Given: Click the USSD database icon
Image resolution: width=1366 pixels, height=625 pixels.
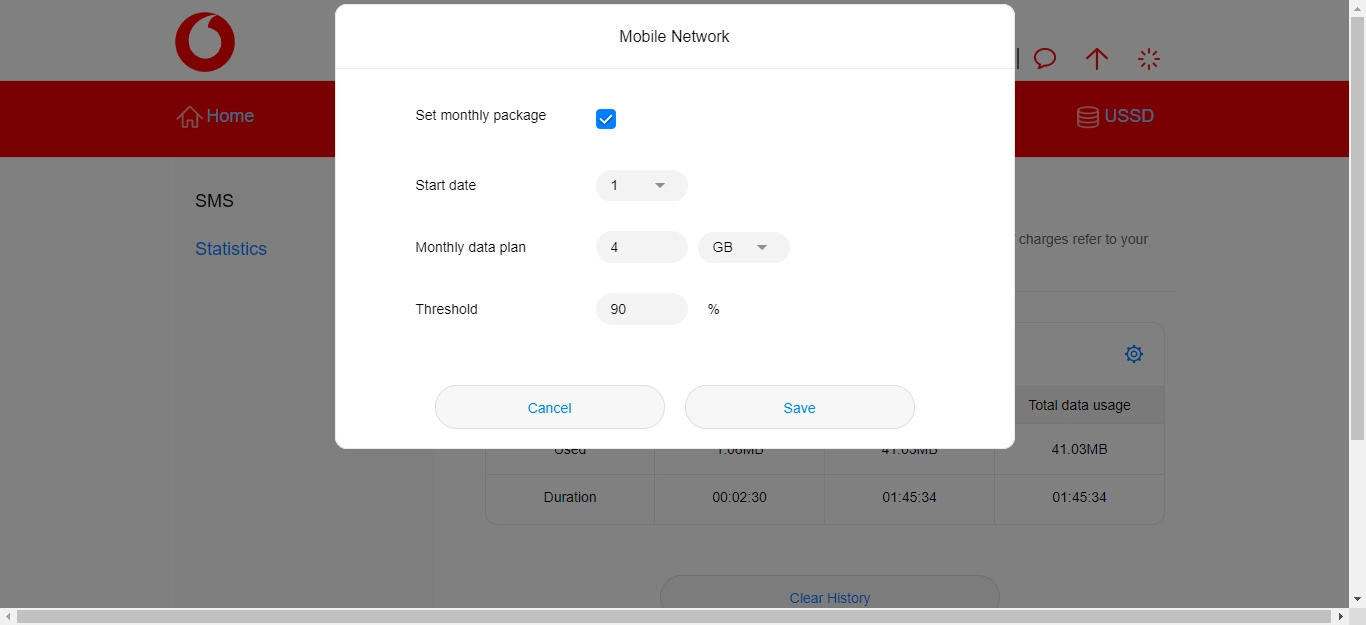Looking at the screenshot, I should 1087,116.
